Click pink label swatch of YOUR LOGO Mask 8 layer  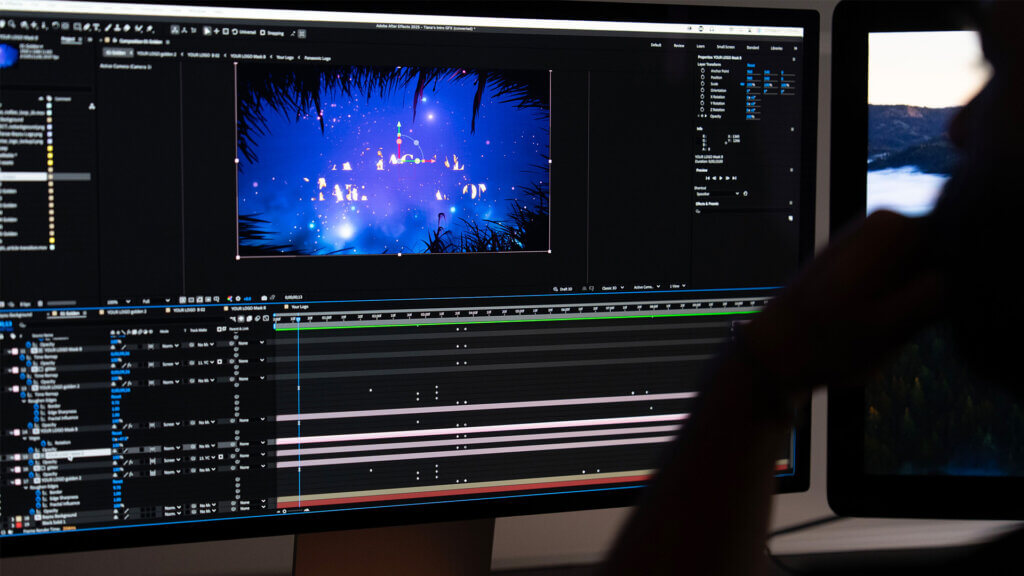click(15, 351)
